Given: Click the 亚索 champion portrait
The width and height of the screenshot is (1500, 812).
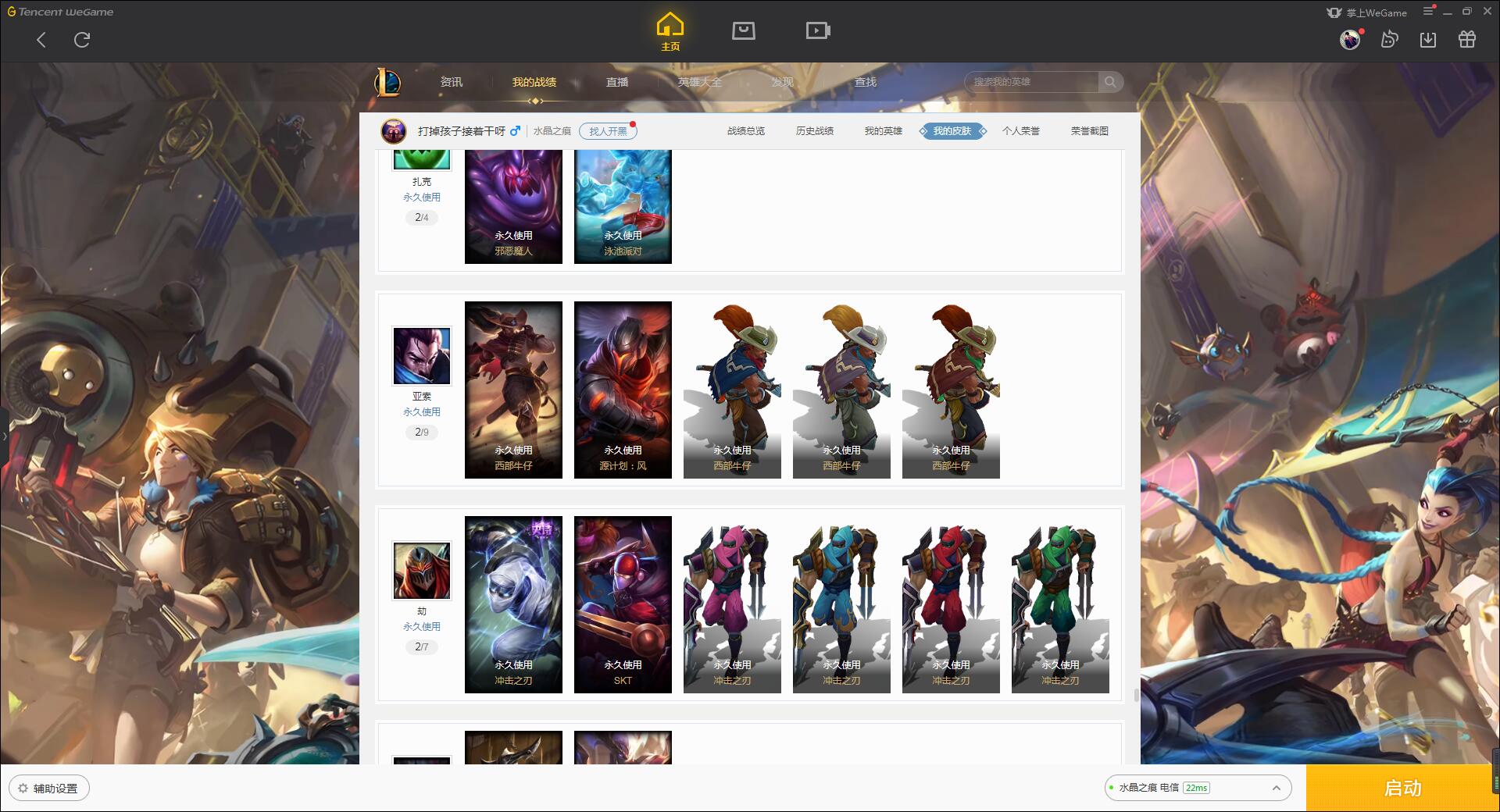Looking at the screenshot, I should click(422, 356).
